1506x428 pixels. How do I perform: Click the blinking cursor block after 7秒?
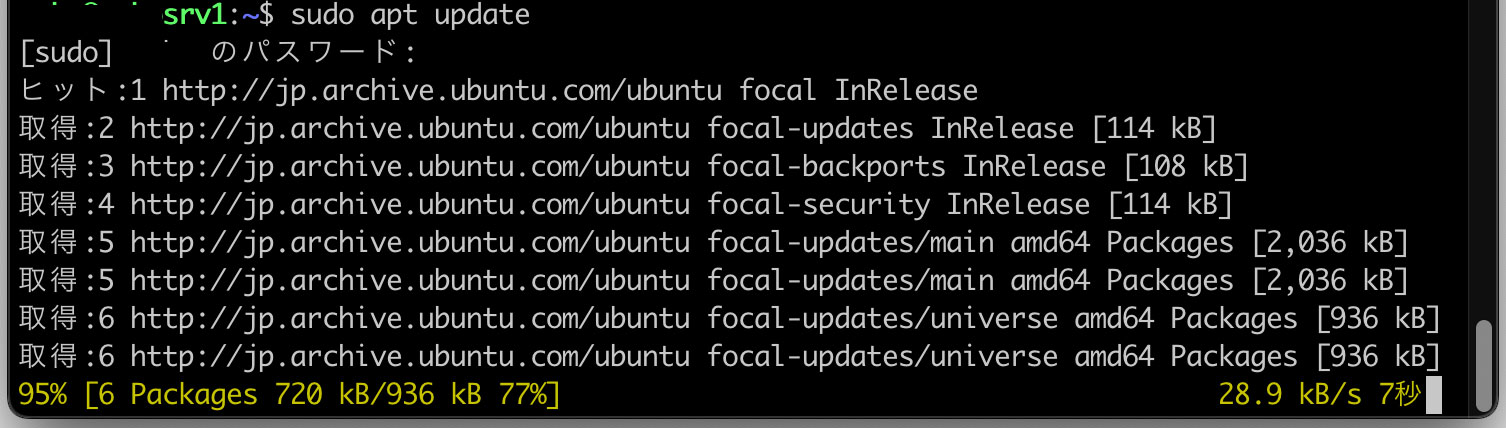click(1433, 395)
